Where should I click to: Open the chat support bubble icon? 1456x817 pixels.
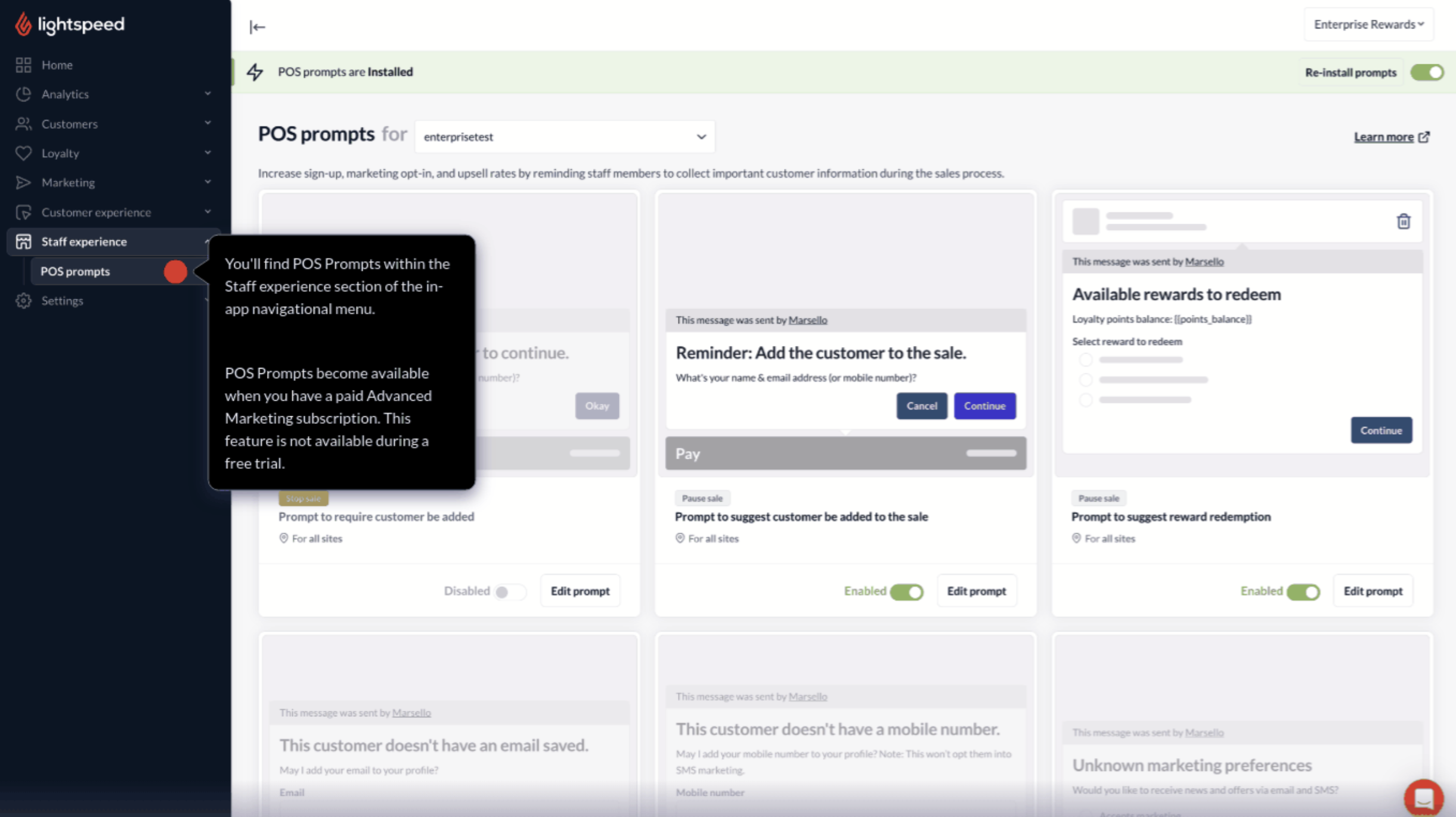coord(1423,797)
